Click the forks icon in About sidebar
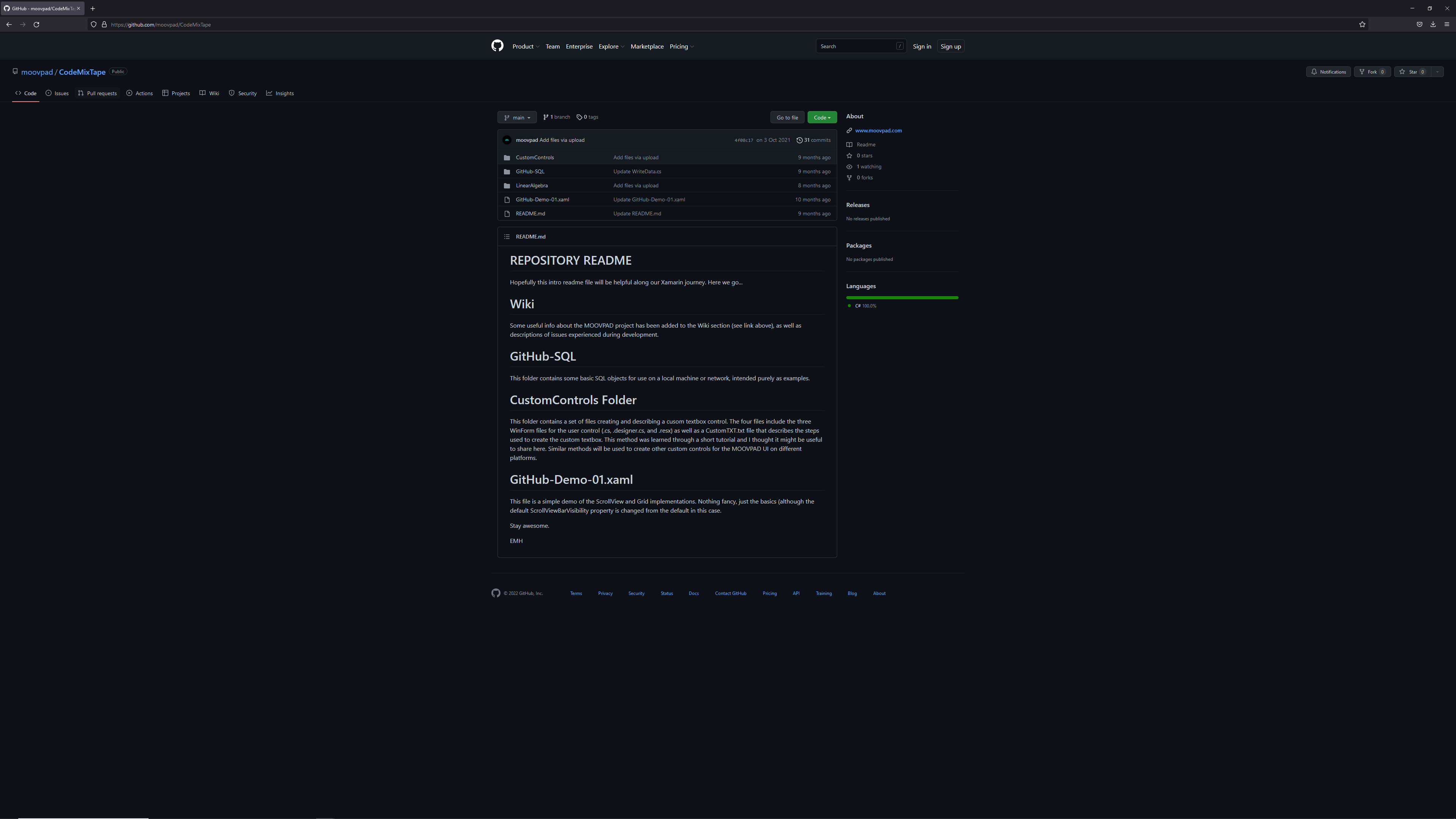The width and height of the screenshot is (1456, 819). [x=849, y=177]
